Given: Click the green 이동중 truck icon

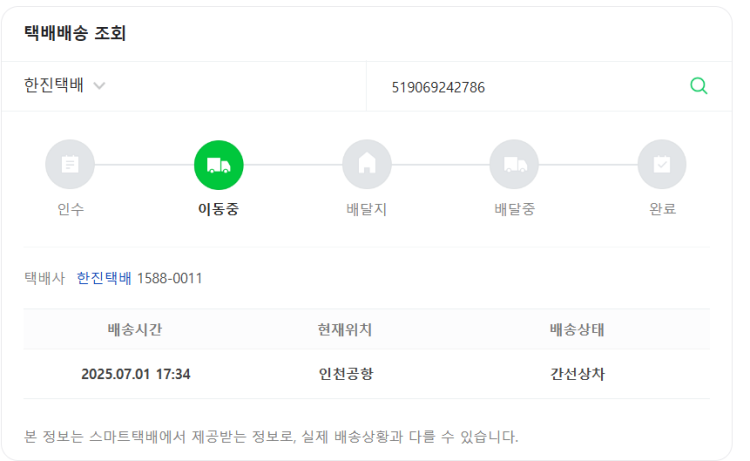Looking at the screenshot, I should tap(219, 165).
